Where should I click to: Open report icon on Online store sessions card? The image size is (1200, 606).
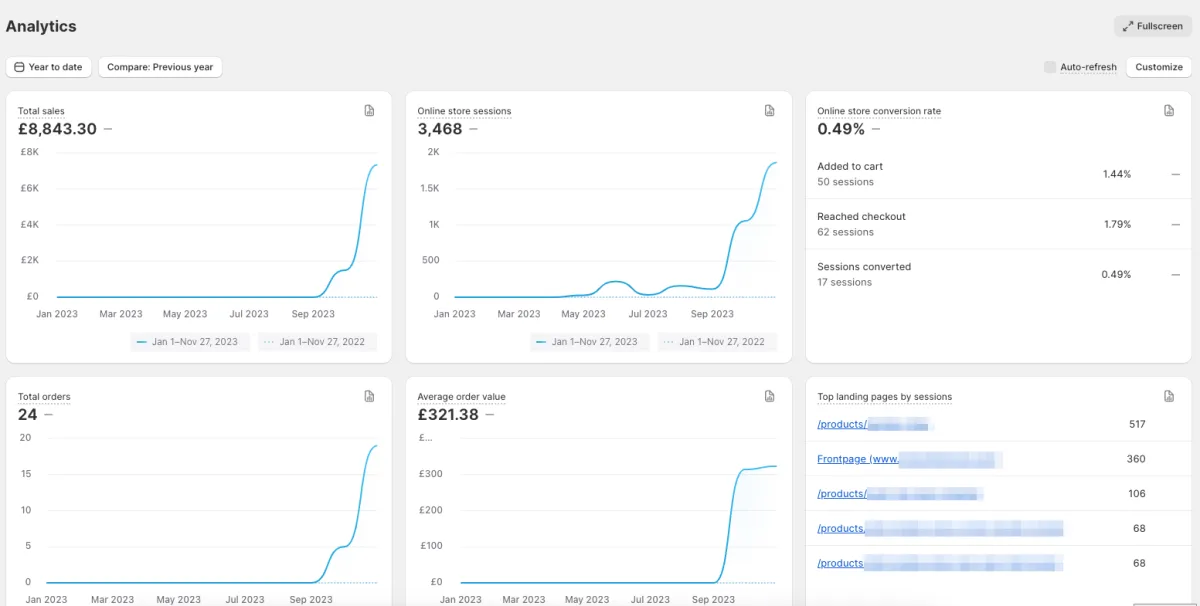coord(769,111)
